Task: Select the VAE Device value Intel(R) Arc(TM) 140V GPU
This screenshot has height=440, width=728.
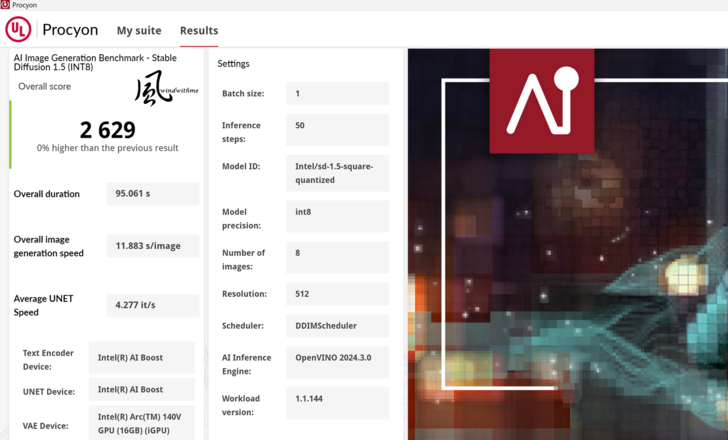Action: pyautogui.click(x=142, y=423)
